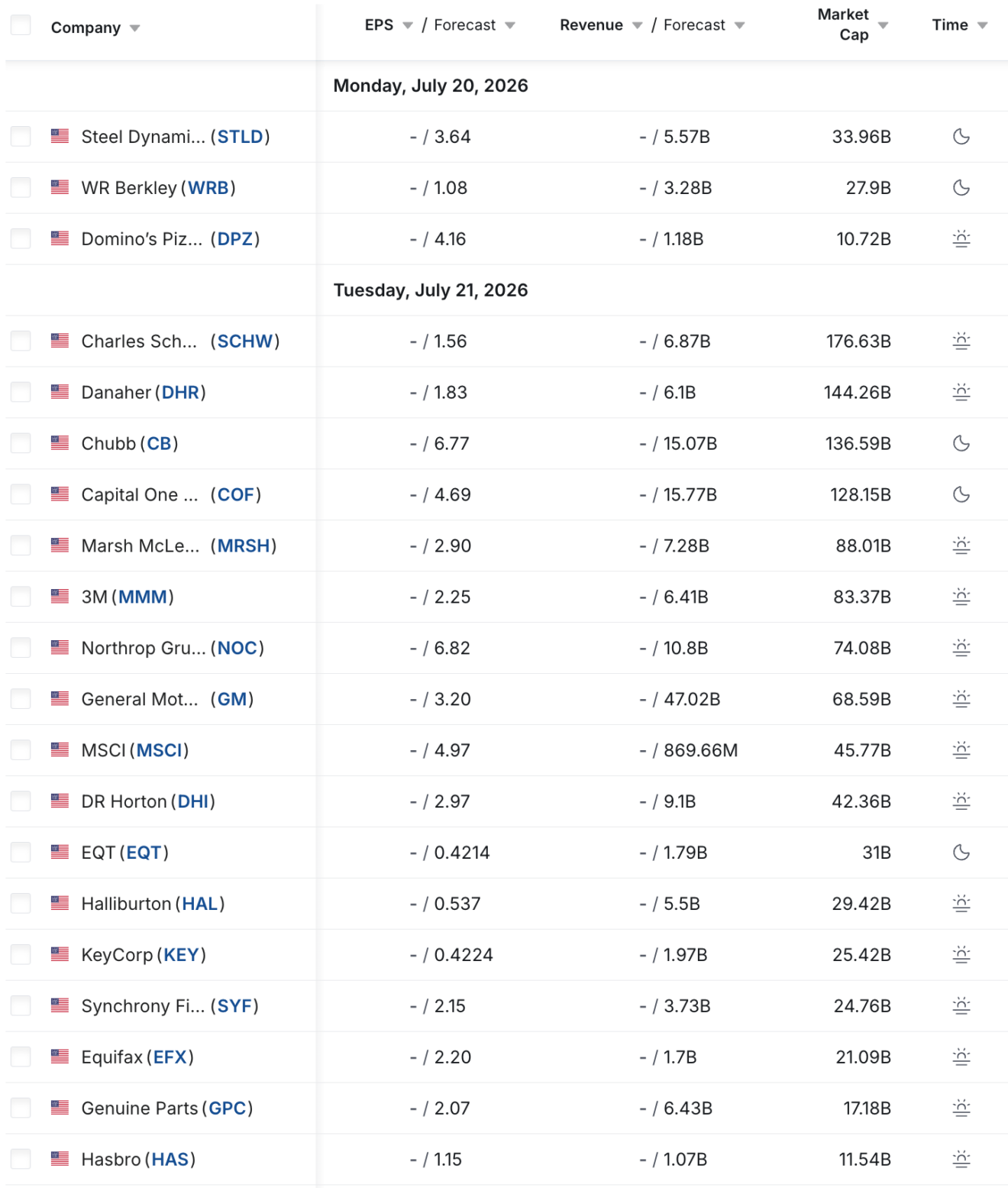Viewport: 1008px width, 1188px height.
Task: Sort by the EPS column header
Action: [x=379, y=25]
